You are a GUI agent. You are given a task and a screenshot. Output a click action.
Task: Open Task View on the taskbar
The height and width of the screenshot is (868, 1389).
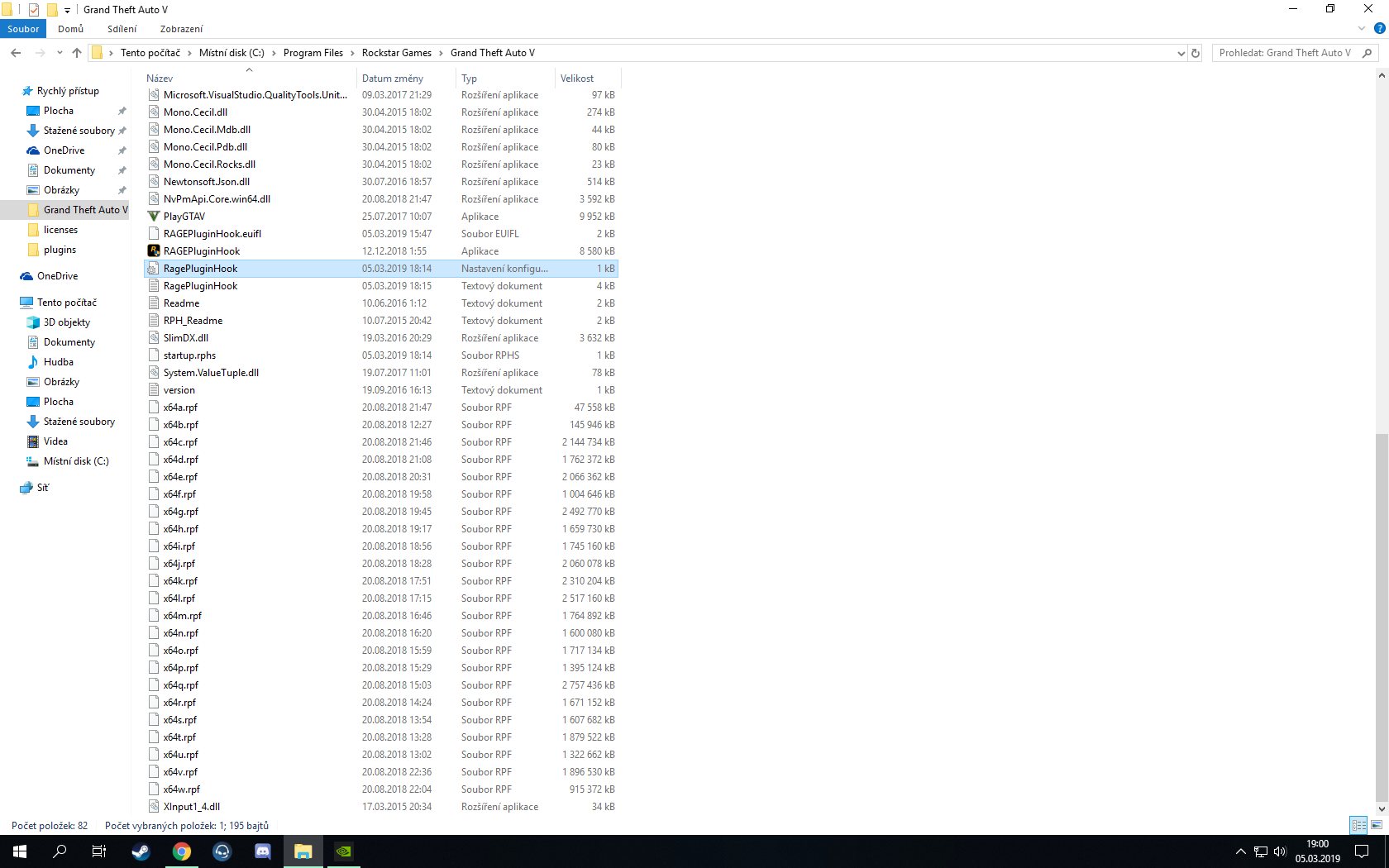99,851
